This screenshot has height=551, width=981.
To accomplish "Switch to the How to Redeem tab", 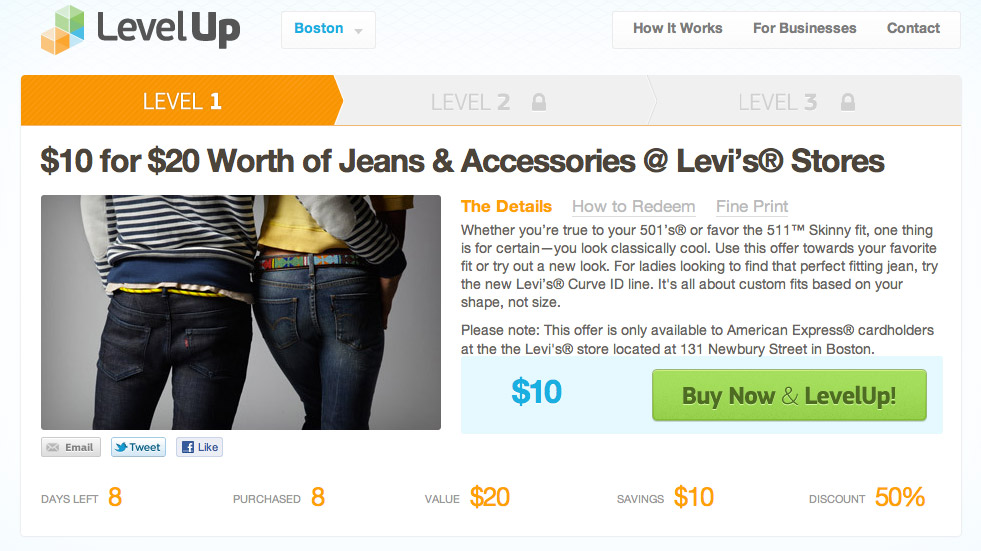I will pos(633,206).
